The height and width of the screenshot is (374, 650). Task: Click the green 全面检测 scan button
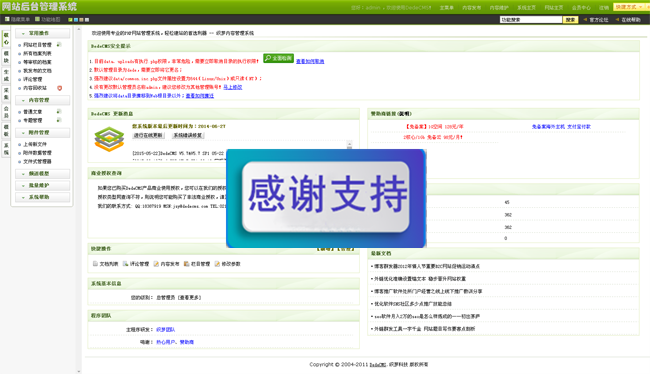(278, 58)
